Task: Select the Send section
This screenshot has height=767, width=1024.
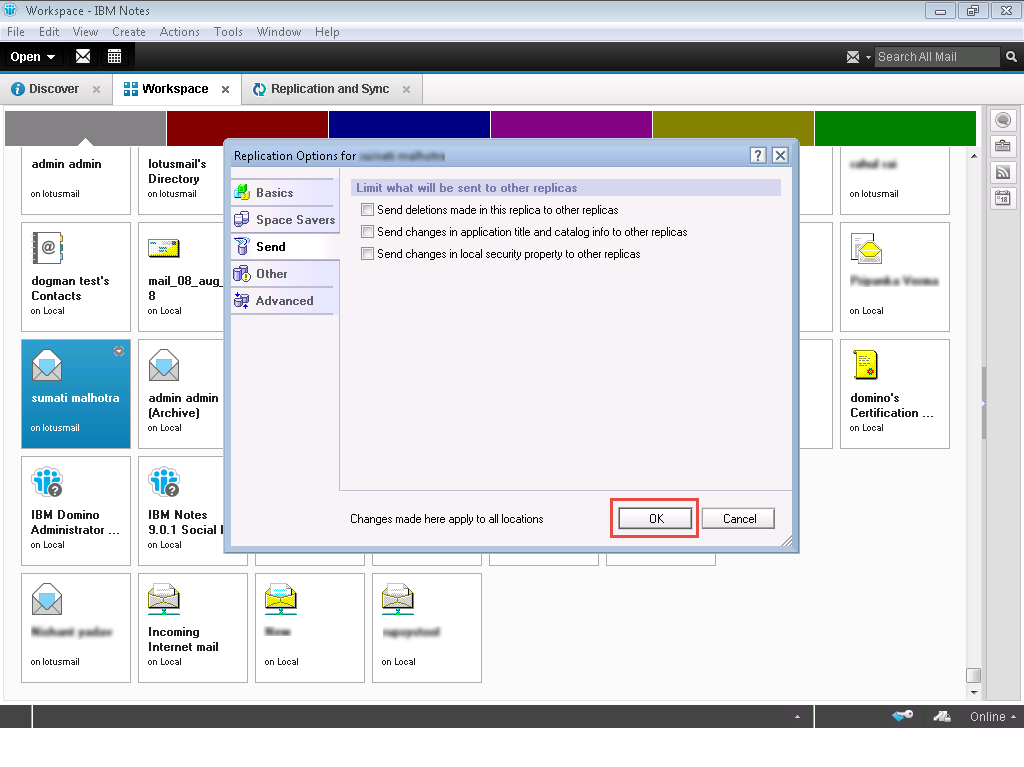Action: [285, 246]
